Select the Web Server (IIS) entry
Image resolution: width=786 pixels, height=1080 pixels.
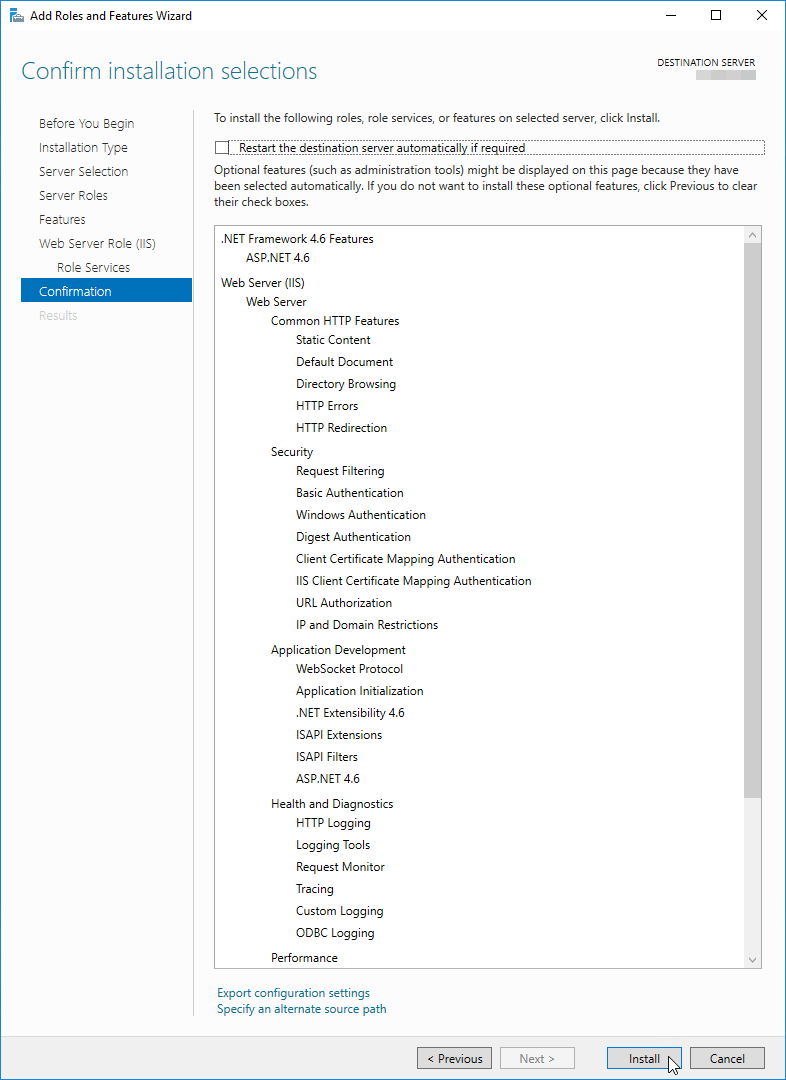262,282
